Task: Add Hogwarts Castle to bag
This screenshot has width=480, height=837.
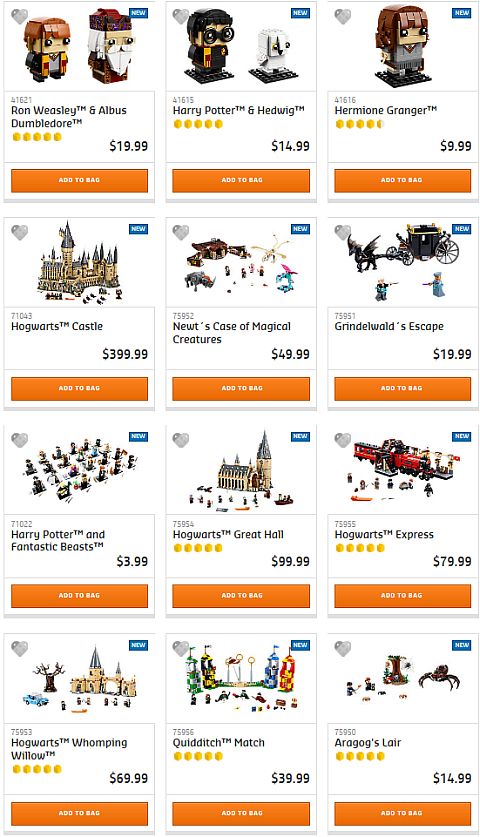Action: tap(80, 389)
